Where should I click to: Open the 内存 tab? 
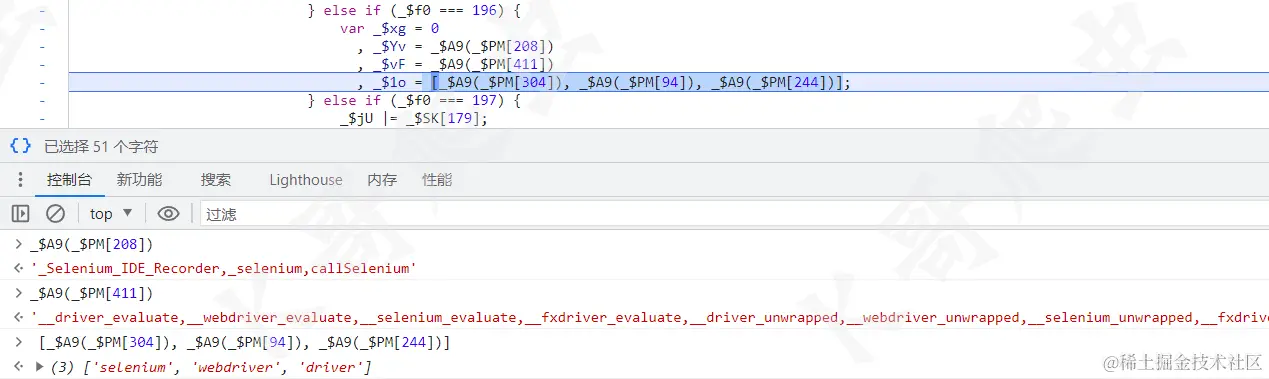pos(382,180)
